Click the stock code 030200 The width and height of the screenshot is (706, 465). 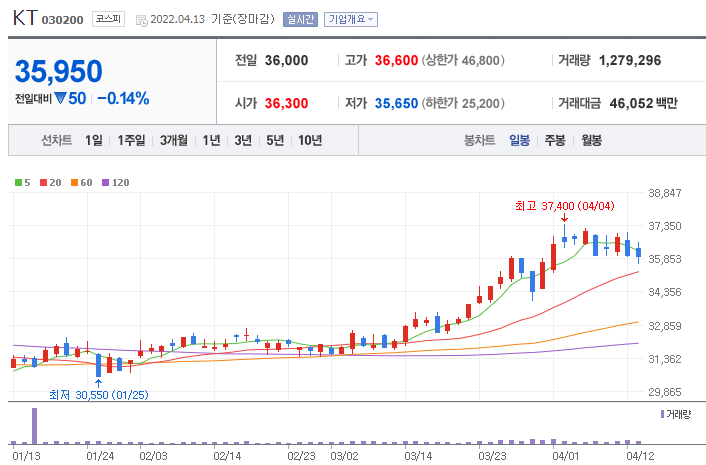coord(63,20)
